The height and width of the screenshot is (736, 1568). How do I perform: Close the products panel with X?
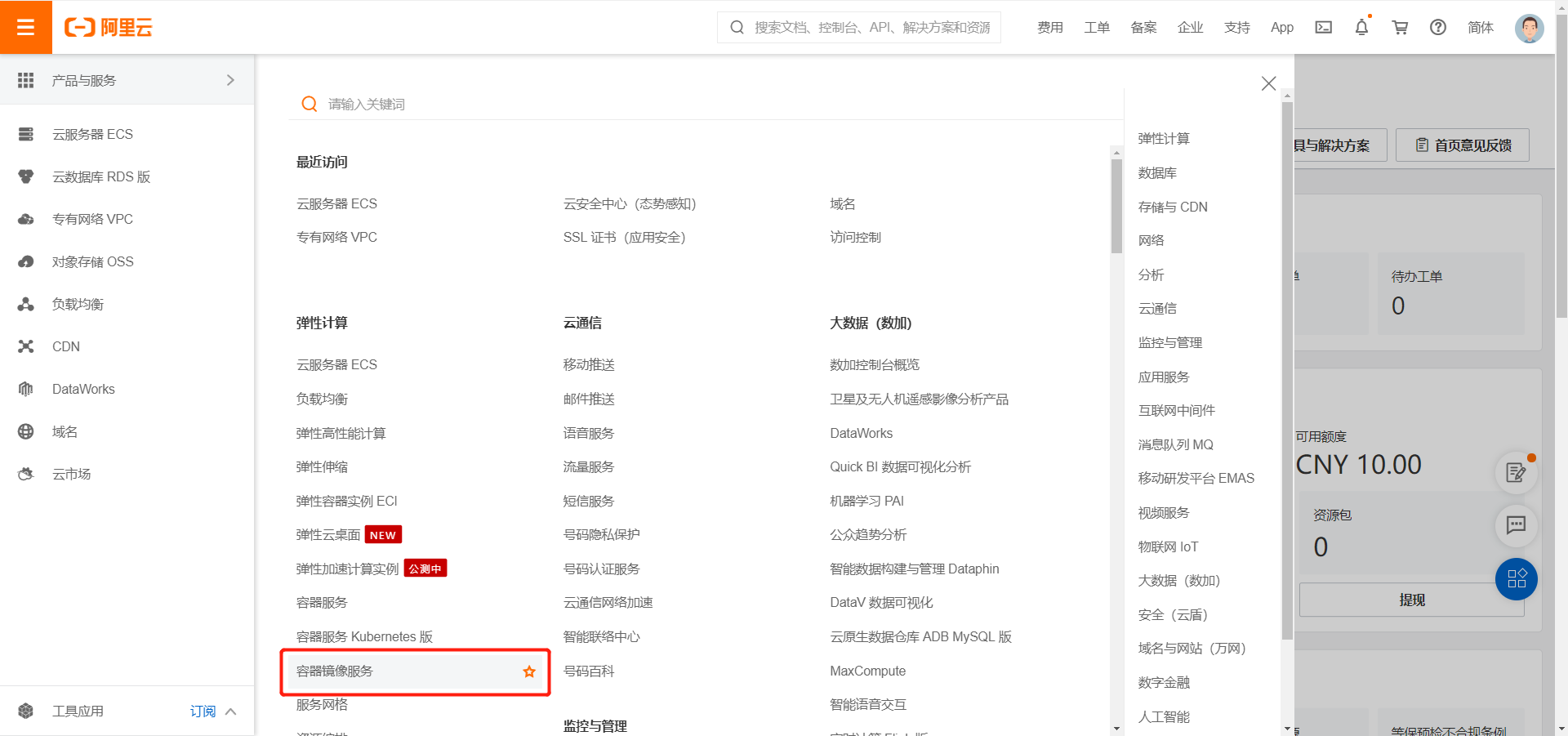(x=1268, y=83)
